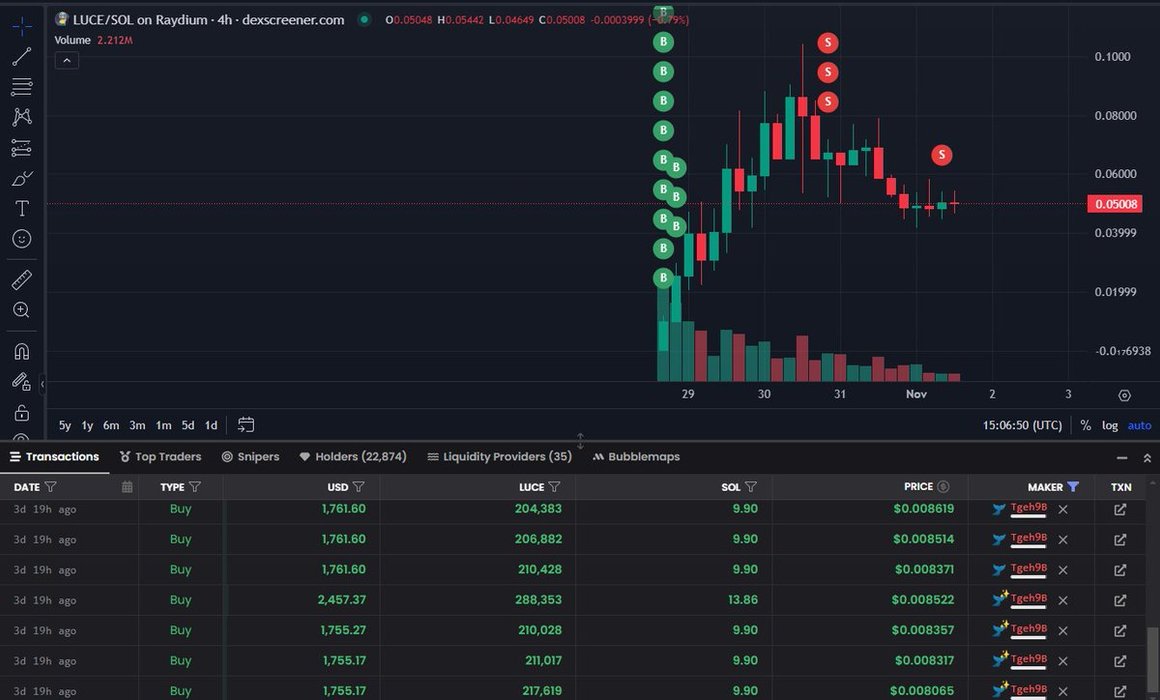1160x700 pixels.
Task: Open the 15:06:50 (UTC) timezone menu
Action: coord(1022,425)
